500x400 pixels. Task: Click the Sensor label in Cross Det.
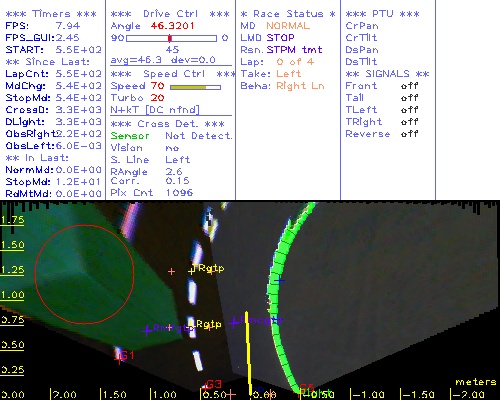130,136
